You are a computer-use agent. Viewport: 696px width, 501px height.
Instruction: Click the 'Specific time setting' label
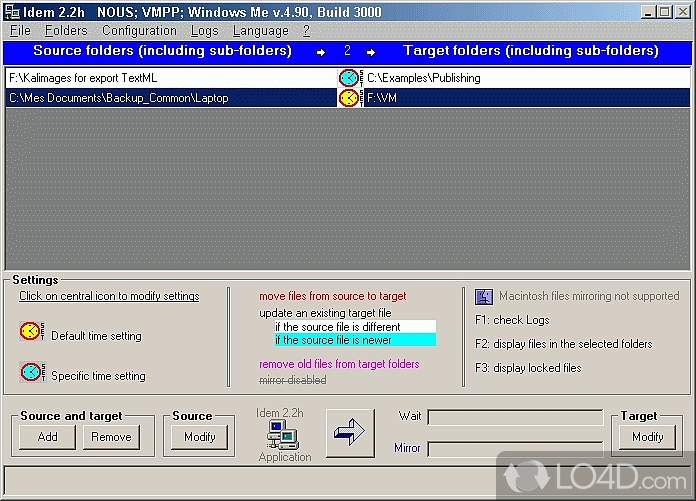point(98,376)
